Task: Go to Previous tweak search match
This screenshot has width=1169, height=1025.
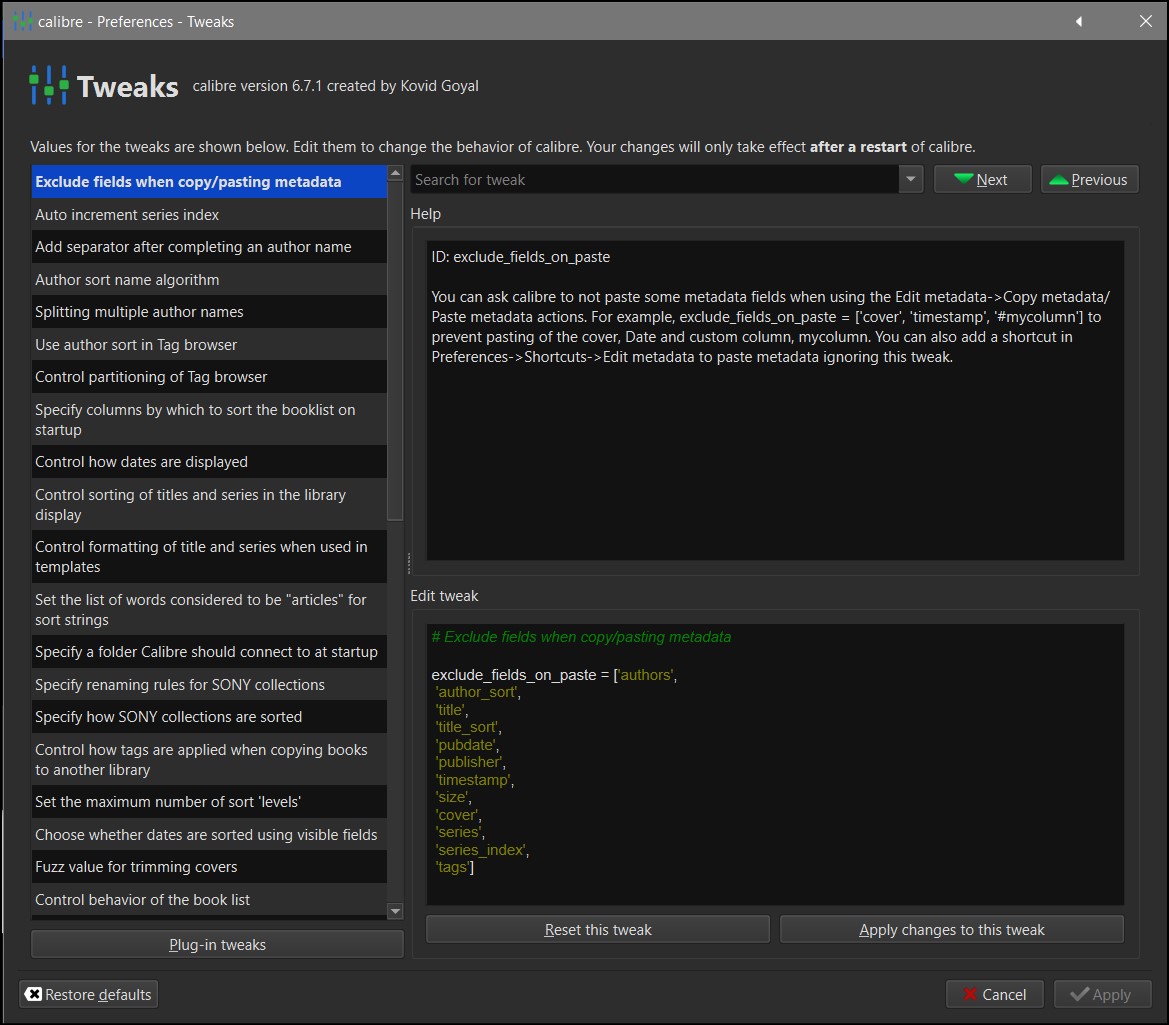Action: (x=1089, y=179)
